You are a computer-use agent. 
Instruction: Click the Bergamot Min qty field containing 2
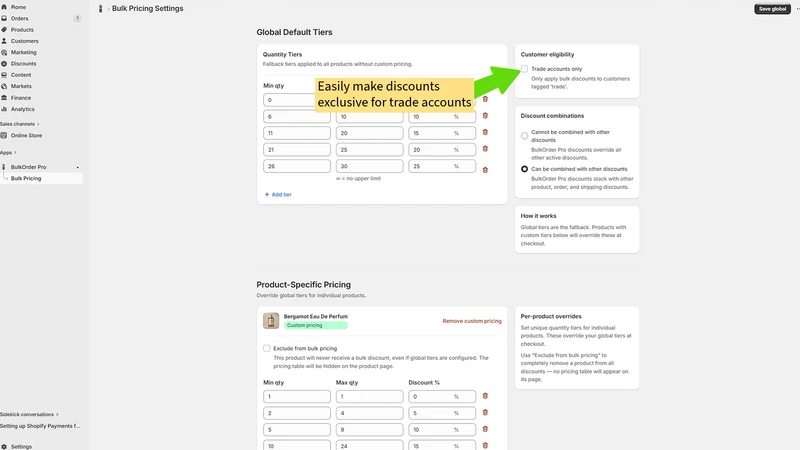point(297,413)
